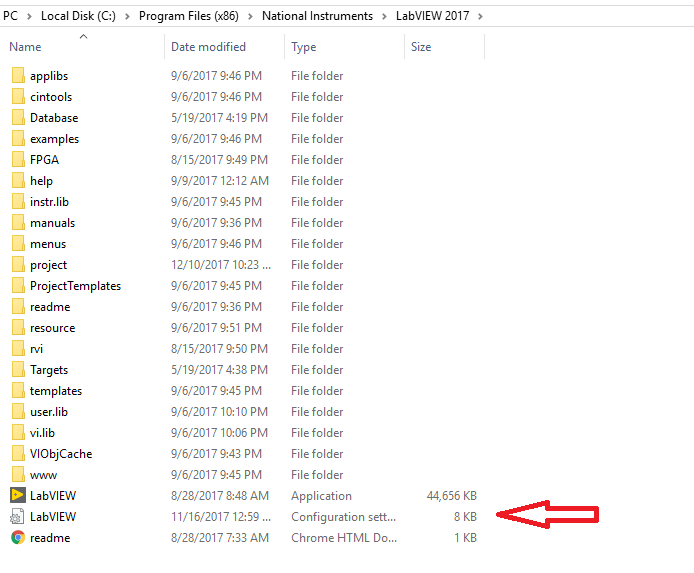Select the help folder icon
This screenshot has height=573, width=694.
point(18,181)
